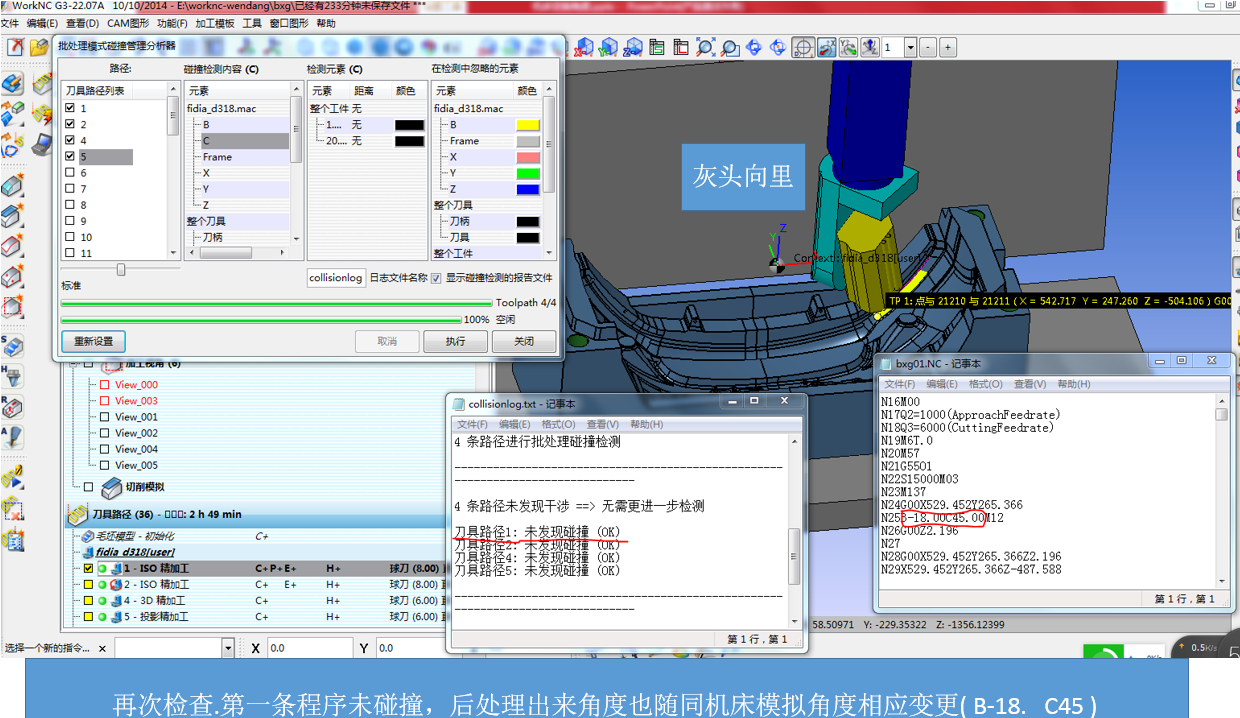Uncheck tool path 2 in path list
This screenshot has height=718, width=1240.
point(70,124)
